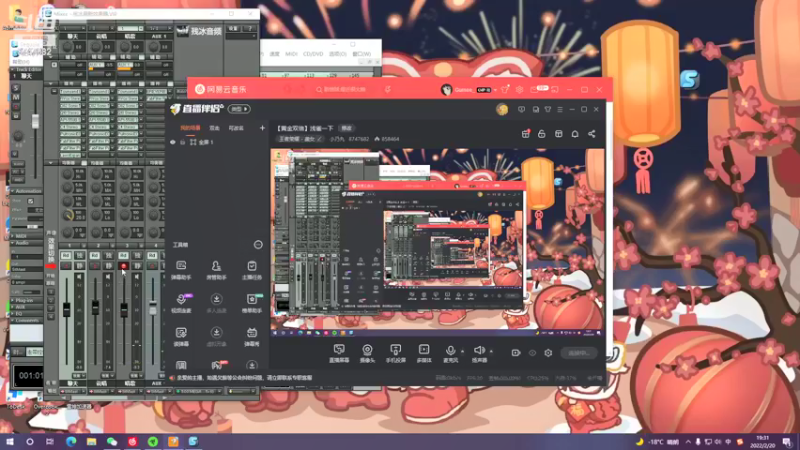Add a multimedia source
This screenshot has height=450, width=800.
[424, 353]
